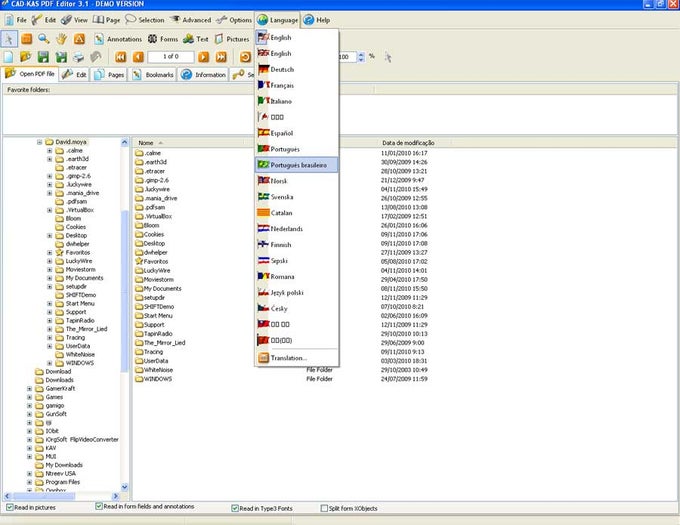Expand the GamerKraft tree folder
This screenshot has height=525, width=680.
click(x=29, y=388)
